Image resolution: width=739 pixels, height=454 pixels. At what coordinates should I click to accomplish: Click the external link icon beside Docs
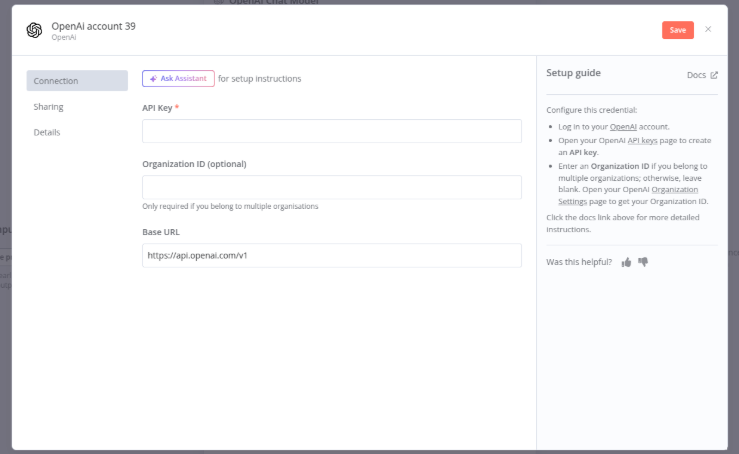click(714, 75)
